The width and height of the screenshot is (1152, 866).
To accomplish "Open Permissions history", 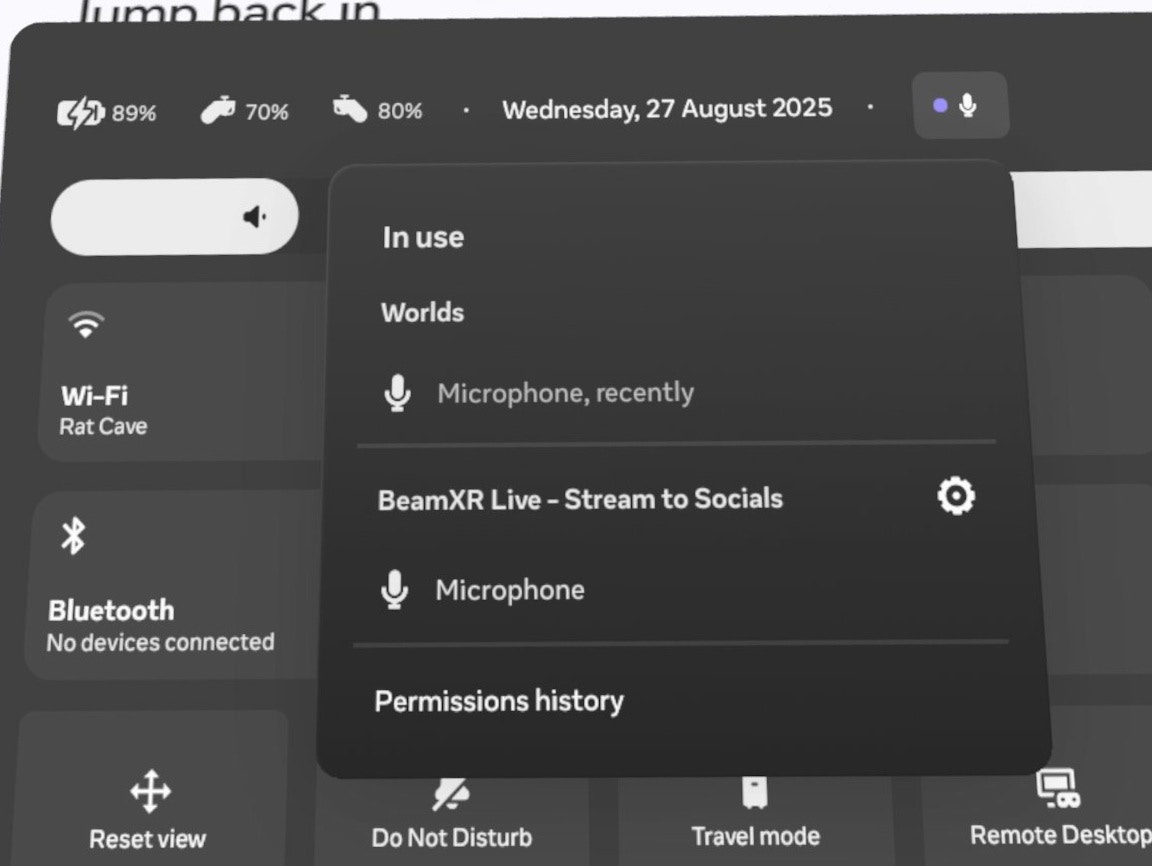I will click(x=499, y=701).
